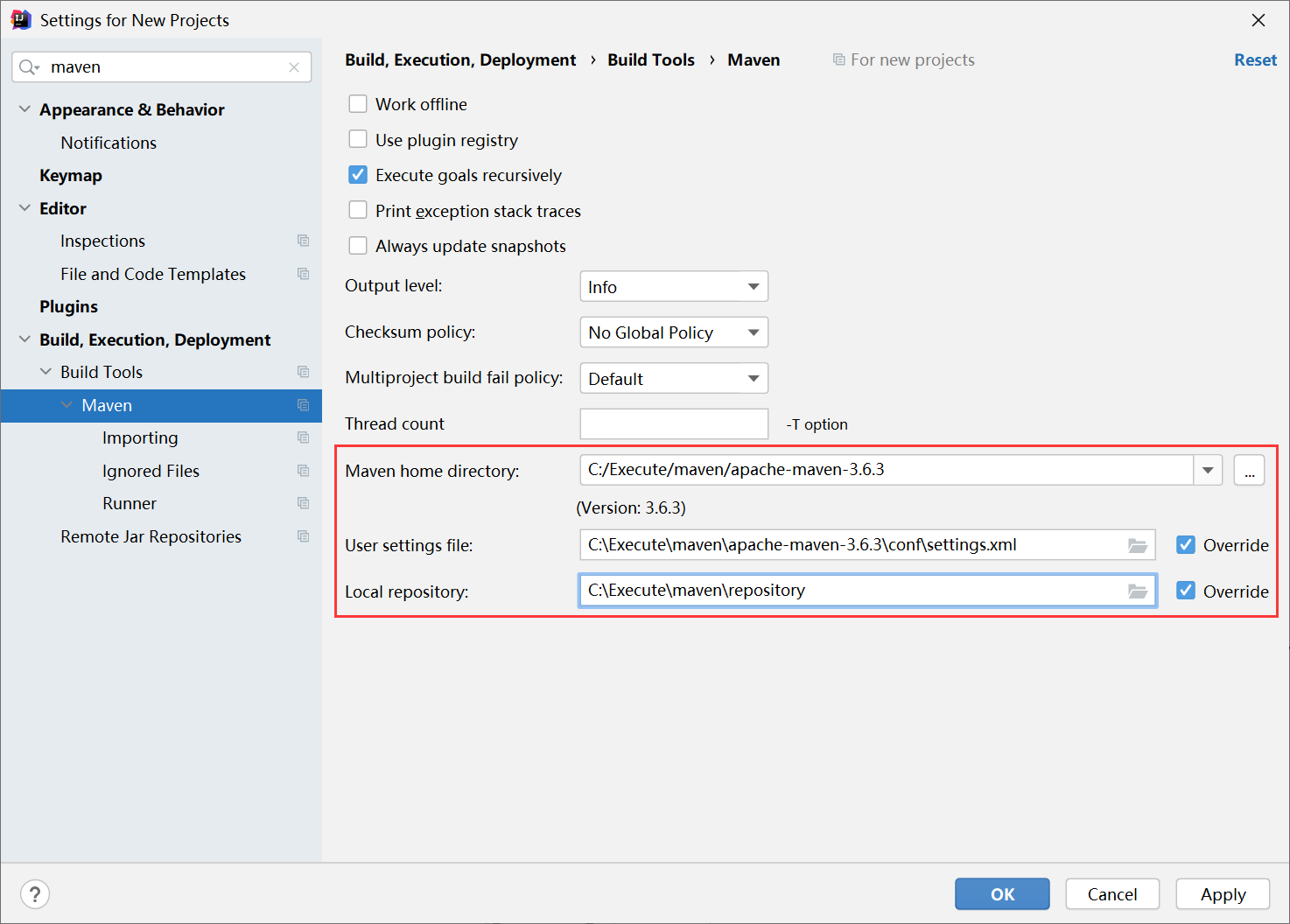
Task: Click project-level icon beside Remote Jar Repositories
Action: pos(304,536)
